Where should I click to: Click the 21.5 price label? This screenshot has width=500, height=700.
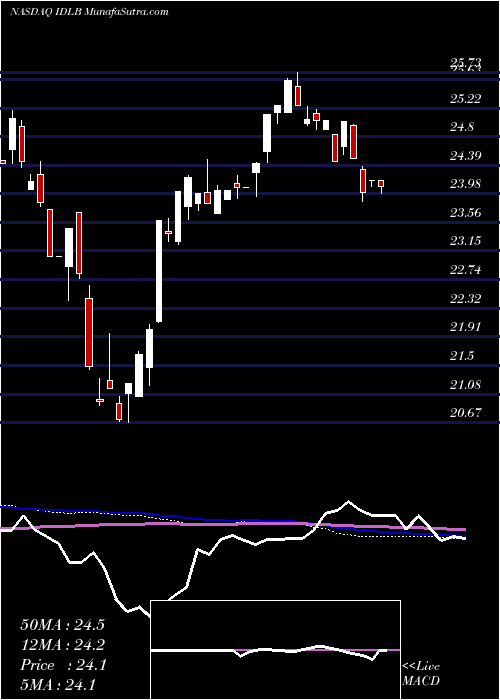tap(462, 356)
